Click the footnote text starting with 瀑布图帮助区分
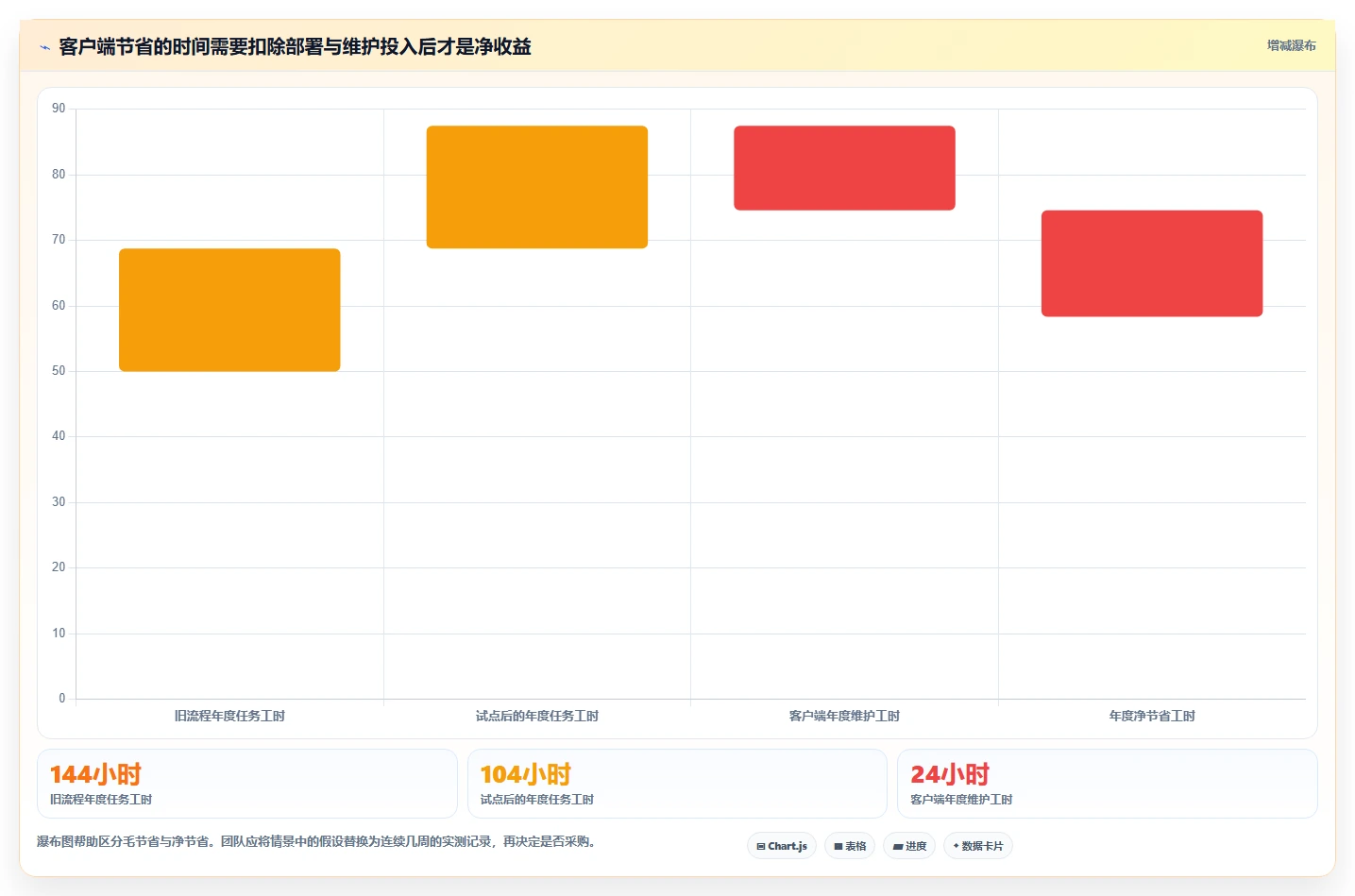 (316, 841)
